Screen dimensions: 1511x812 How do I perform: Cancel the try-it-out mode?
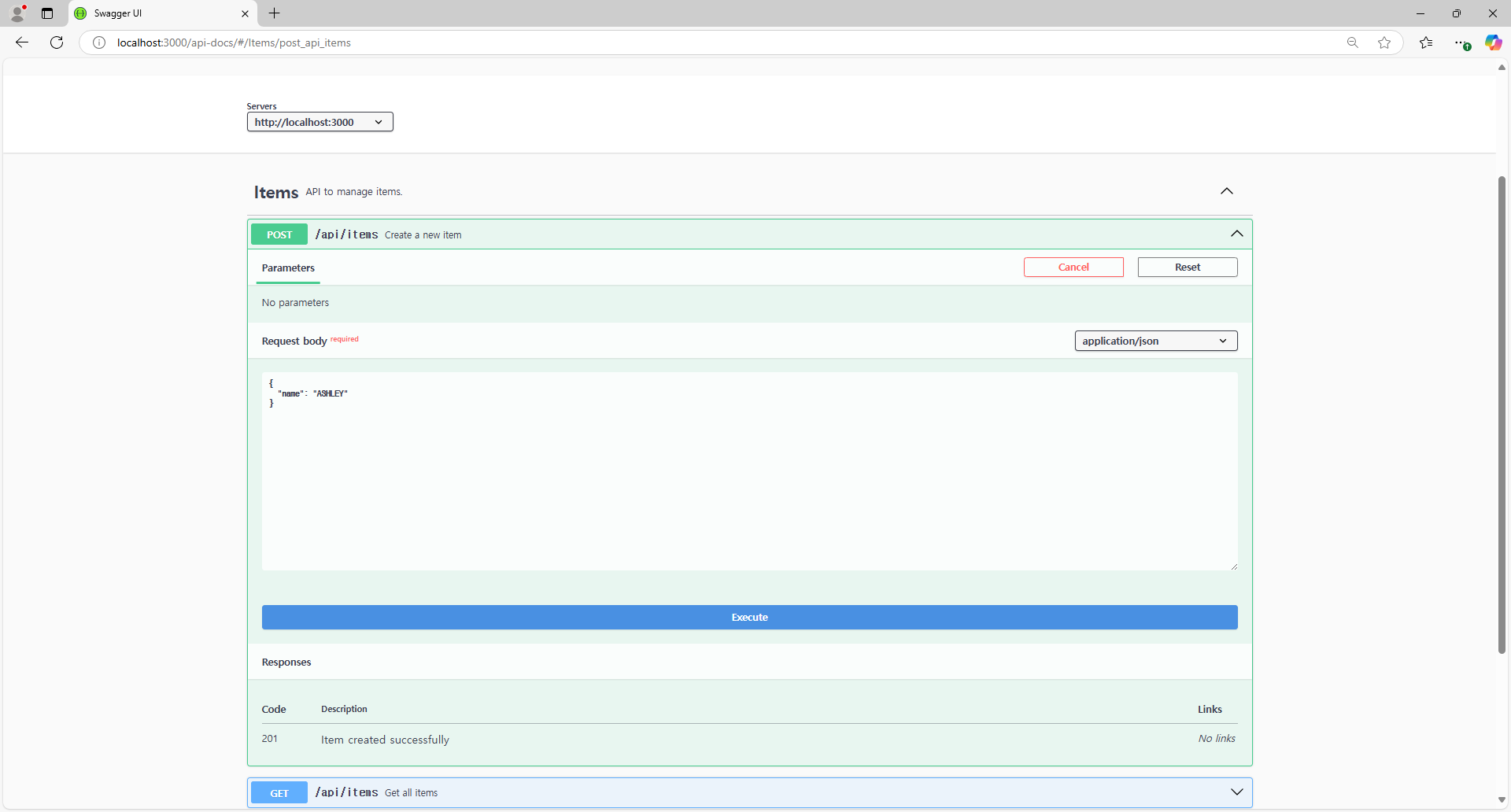[x=1073, y=268]
